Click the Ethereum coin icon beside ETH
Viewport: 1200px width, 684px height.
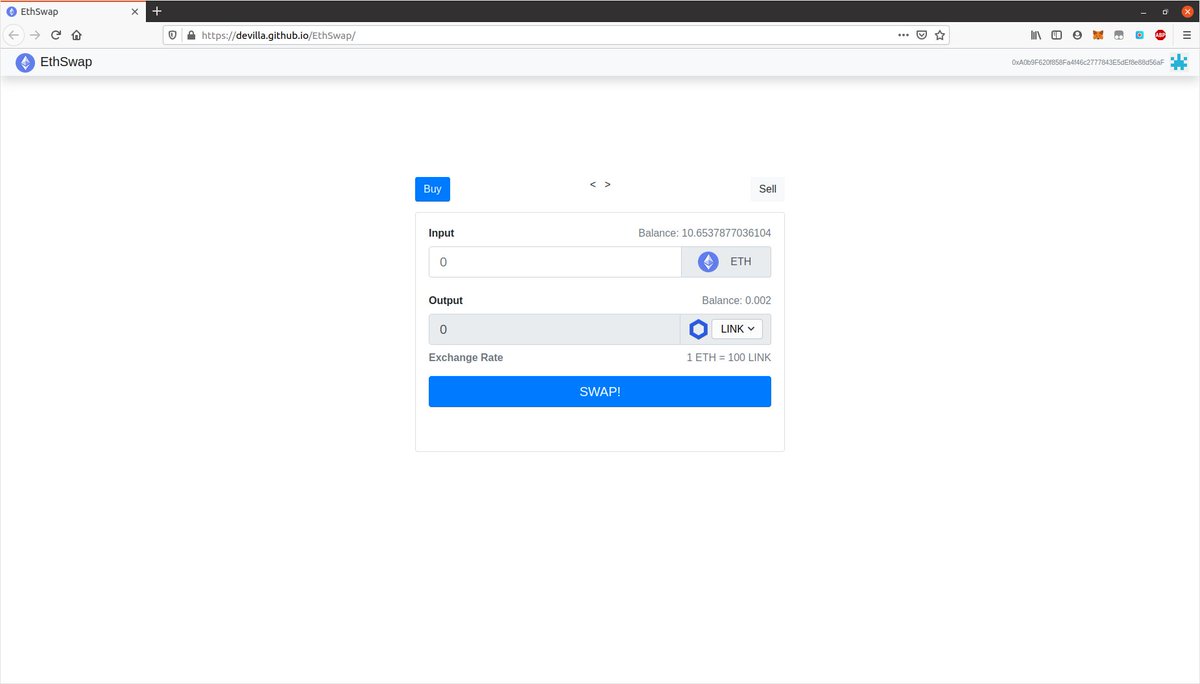tap(708, 262)
